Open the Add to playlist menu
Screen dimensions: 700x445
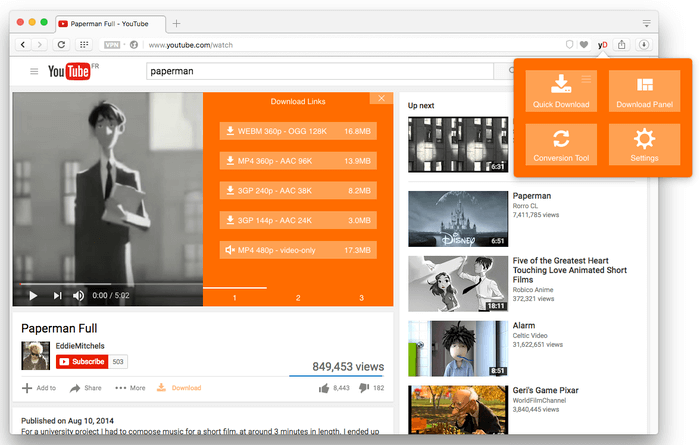pyautogui.click(x=39, y=388)
